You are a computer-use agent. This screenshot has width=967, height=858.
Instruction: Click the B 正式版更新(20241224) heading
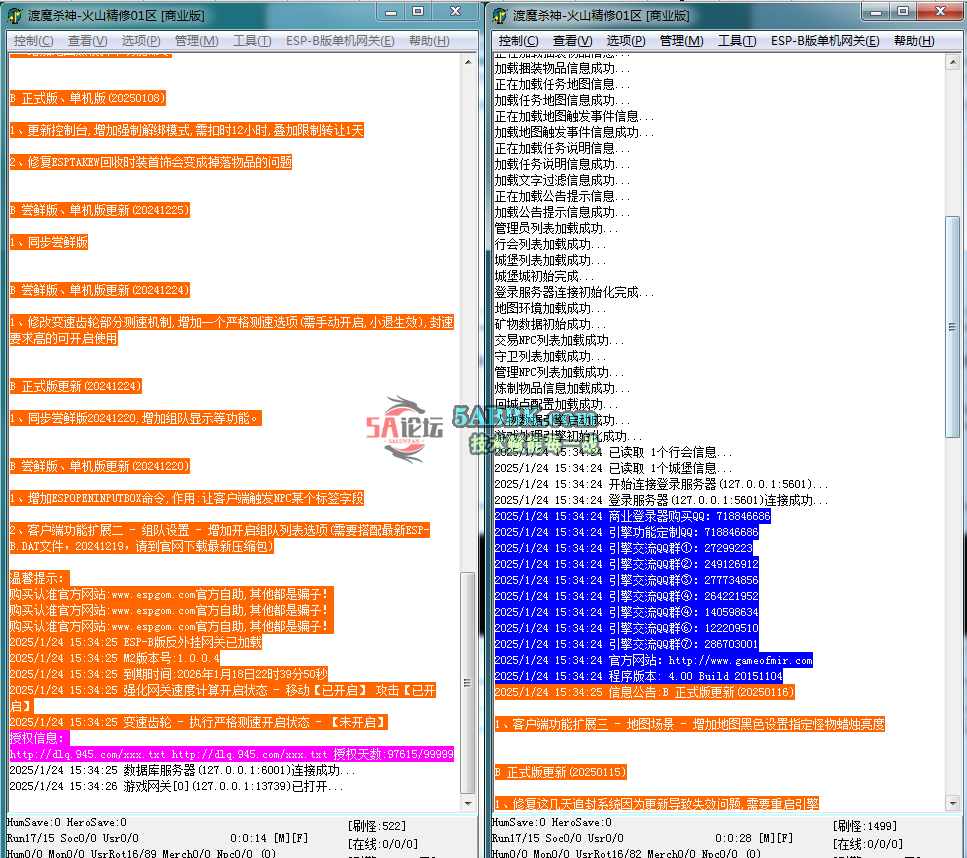(75, 386)
